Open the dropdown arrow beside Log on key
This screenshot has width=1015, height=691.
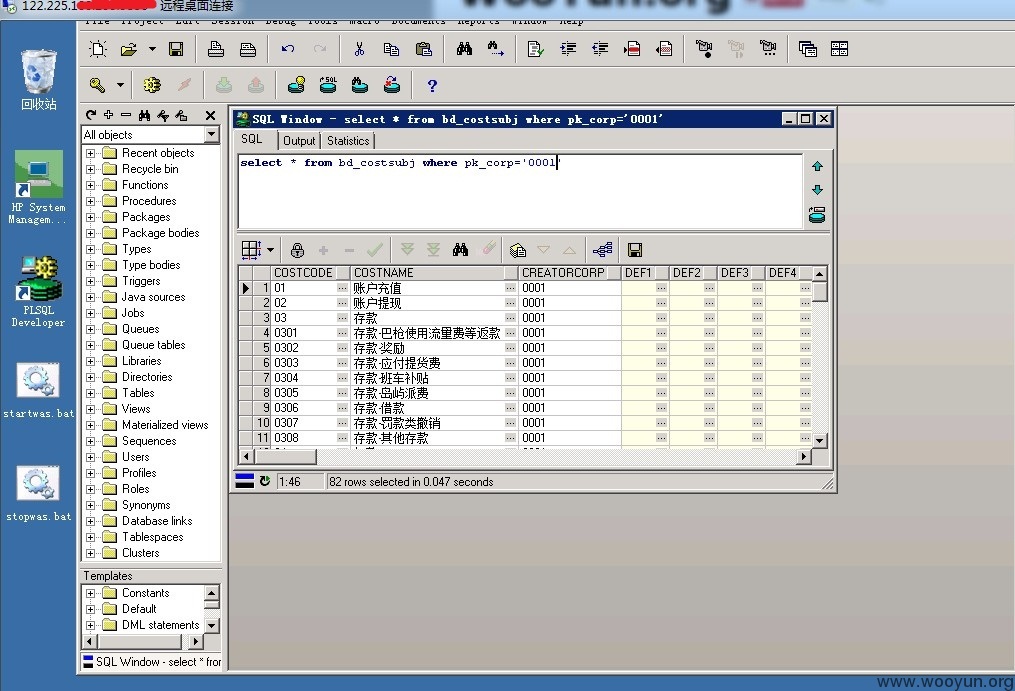click(x=120, y=85)
